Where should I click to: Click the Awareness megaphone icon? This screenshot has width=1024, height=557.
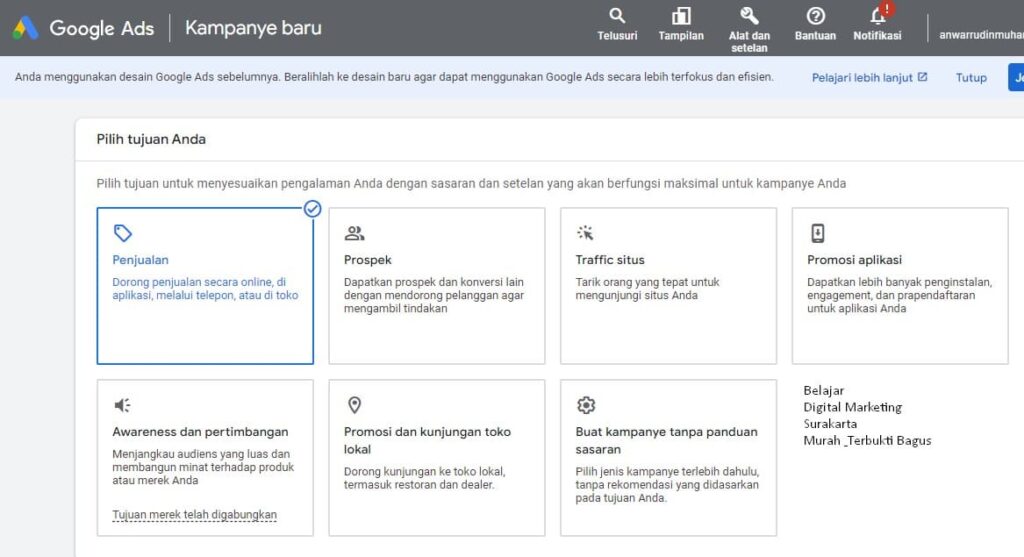pos(123,405)
